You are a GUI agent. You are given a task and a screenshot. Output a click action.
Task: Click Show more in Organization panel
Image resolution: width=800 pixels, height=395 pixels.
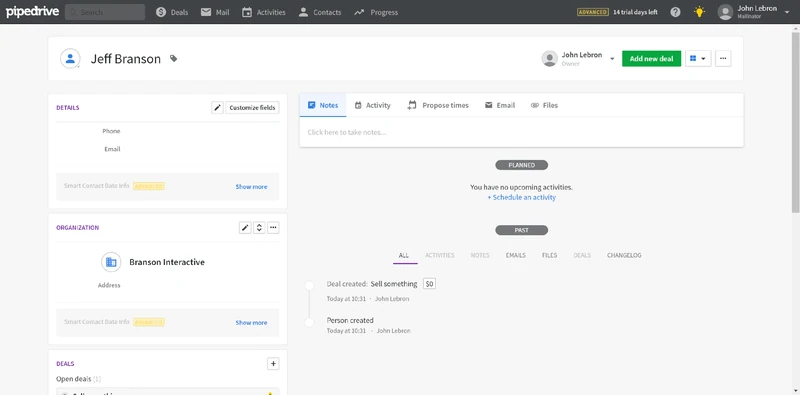click(251, 323)
